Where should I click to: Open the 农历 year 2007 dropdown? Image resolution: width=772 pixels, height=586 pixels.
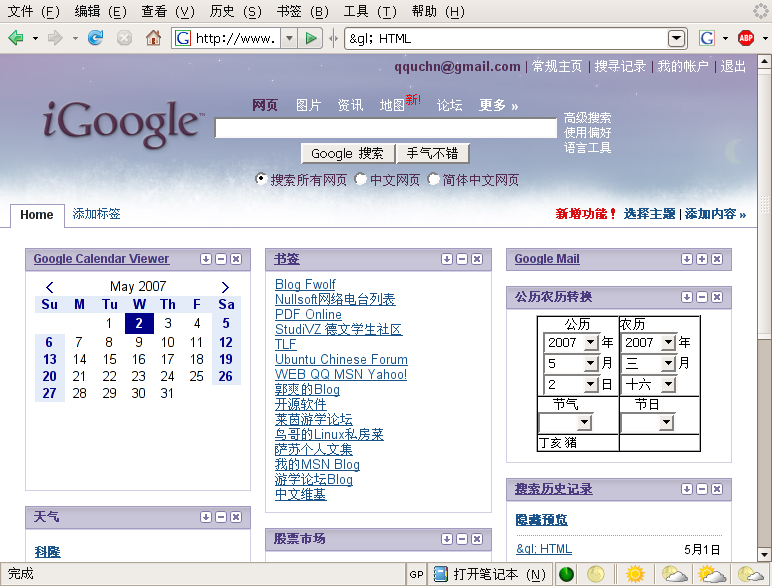coord(668,342)
